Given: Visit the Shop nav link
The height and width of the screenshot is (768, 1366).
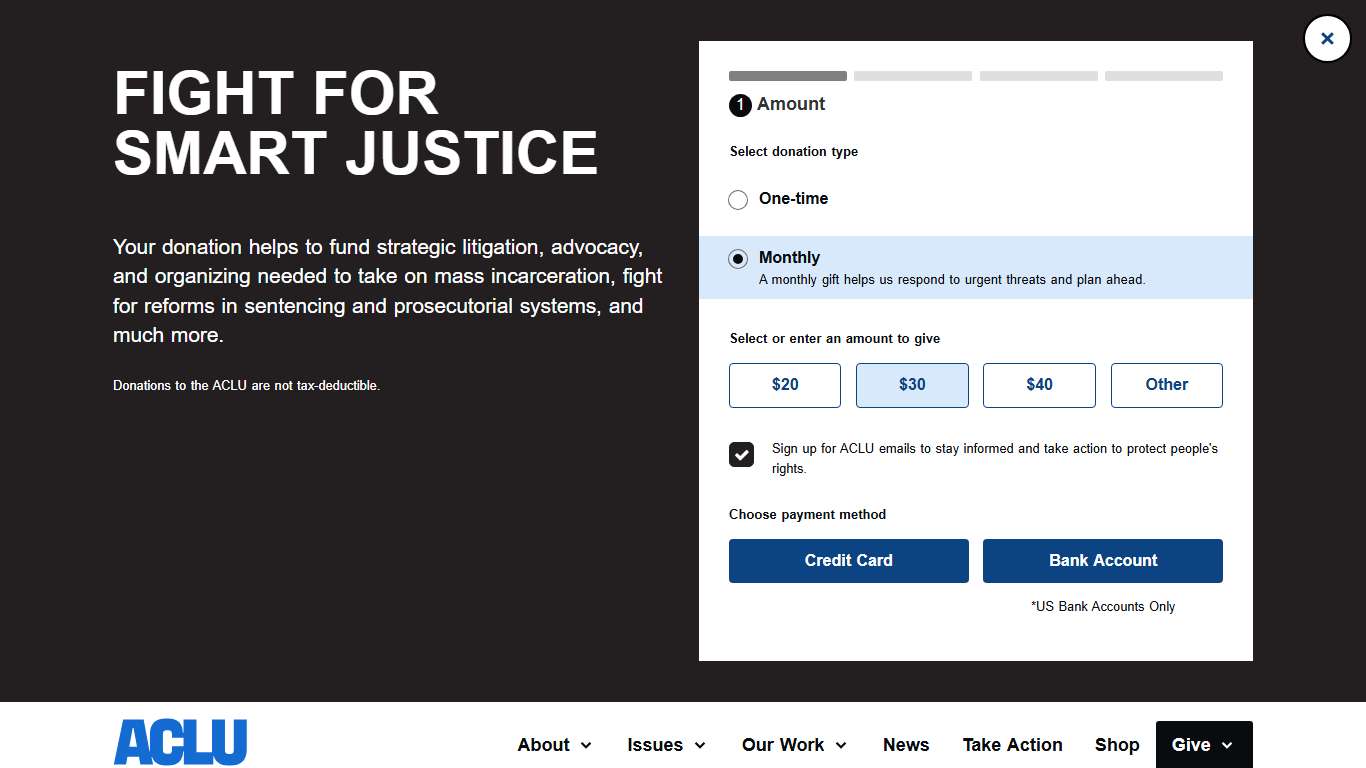Looking at the screenshot, I should [1117, 745].
